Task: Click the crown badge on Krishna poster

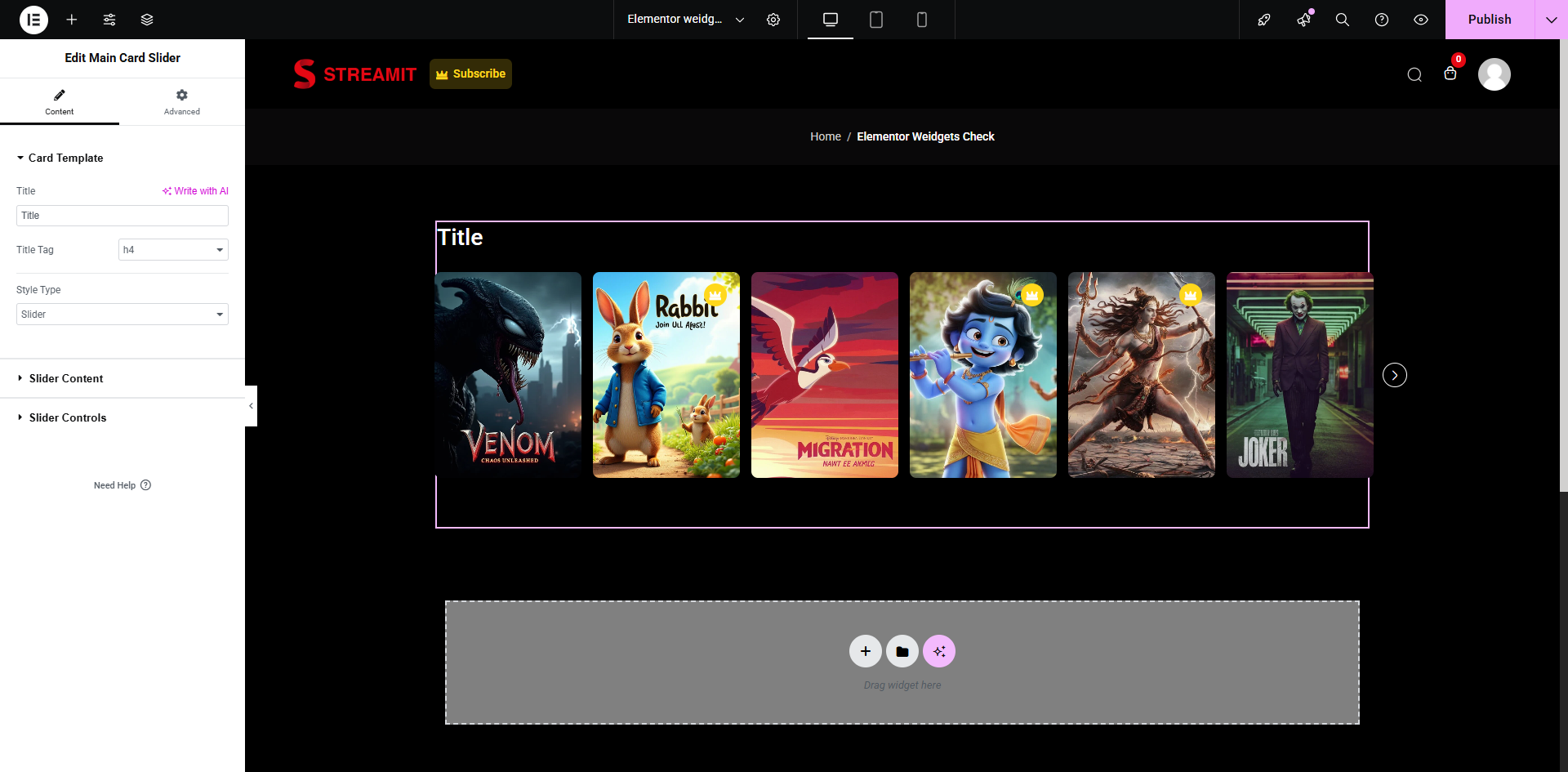Action: click(x=1032, y=295)
